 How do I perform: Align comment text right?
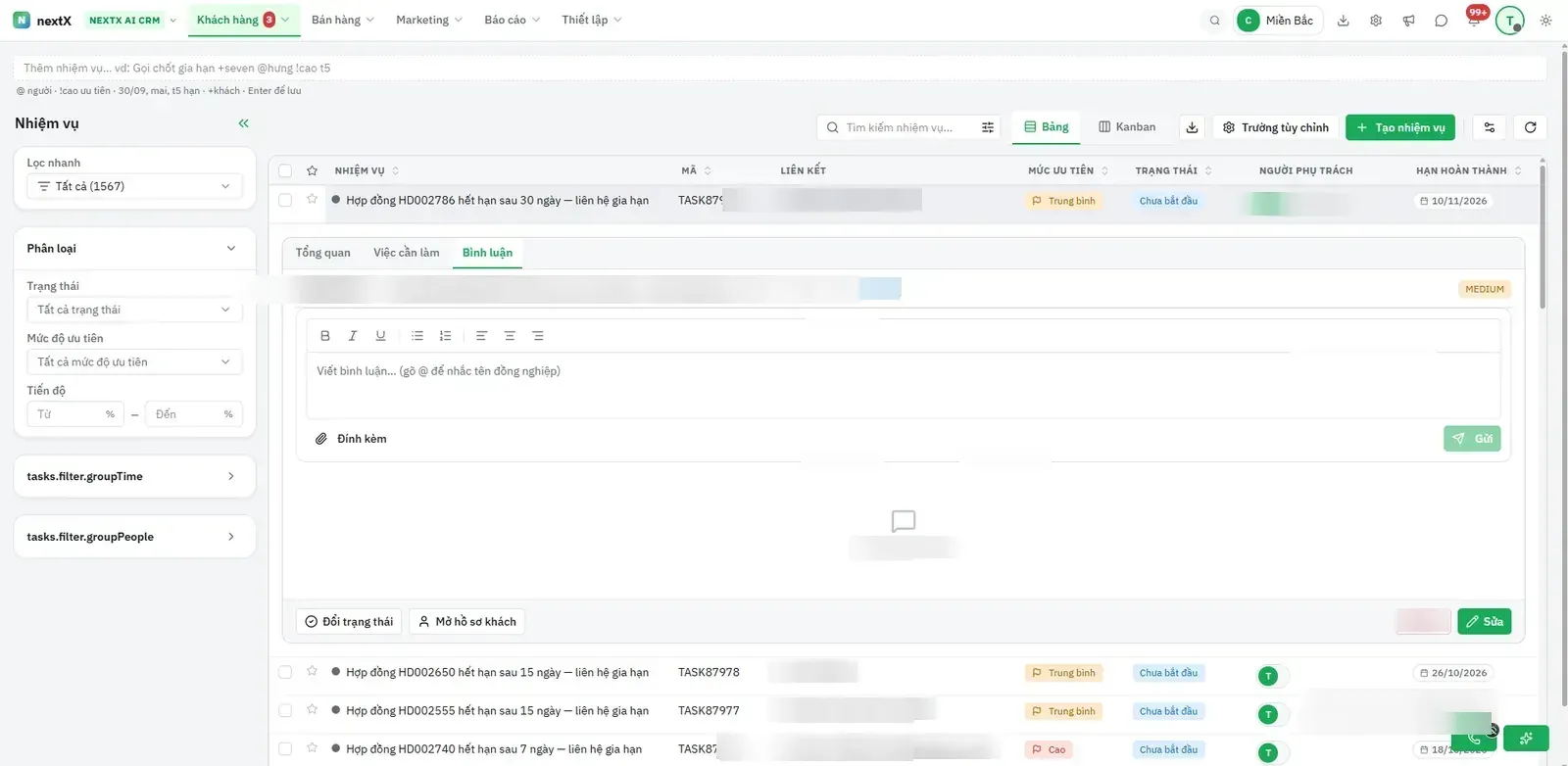pos(538,336)
